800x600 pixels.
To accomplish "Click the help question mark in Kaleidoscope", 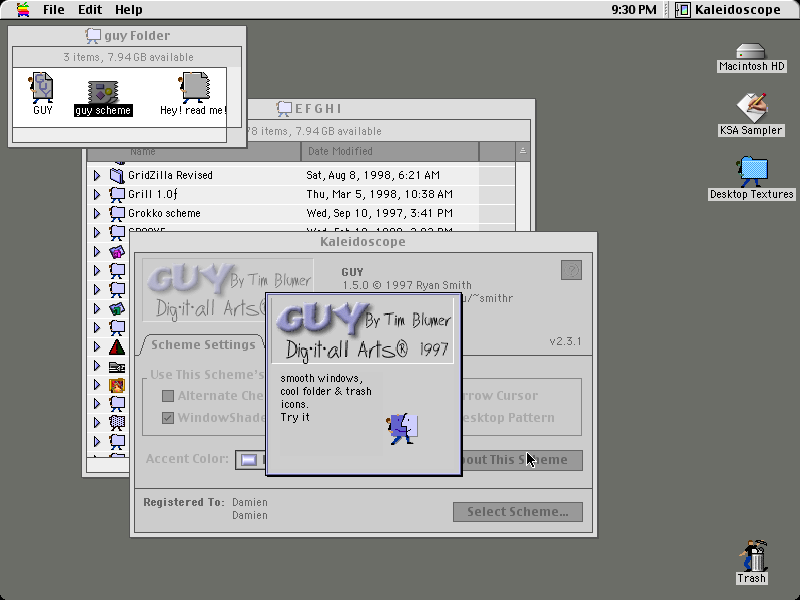I will coord(571,270).
